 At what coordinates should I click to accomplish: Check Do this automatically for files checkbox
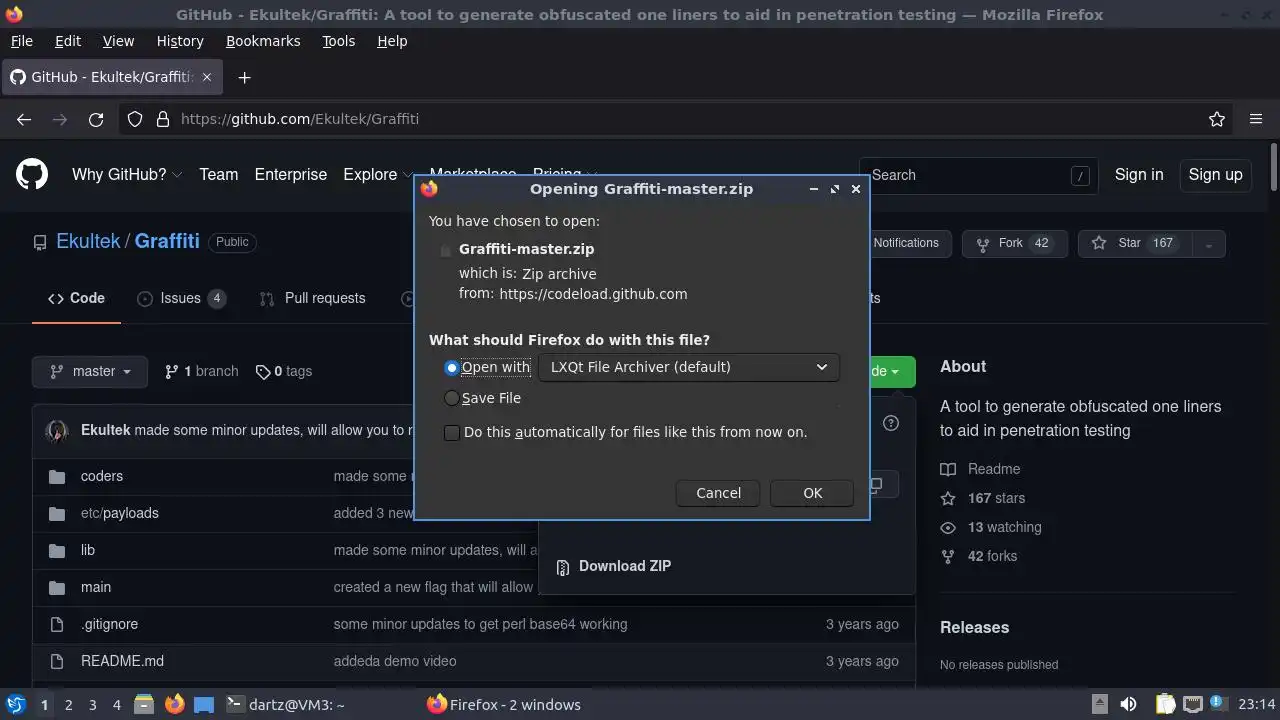(x=452, y=432)
